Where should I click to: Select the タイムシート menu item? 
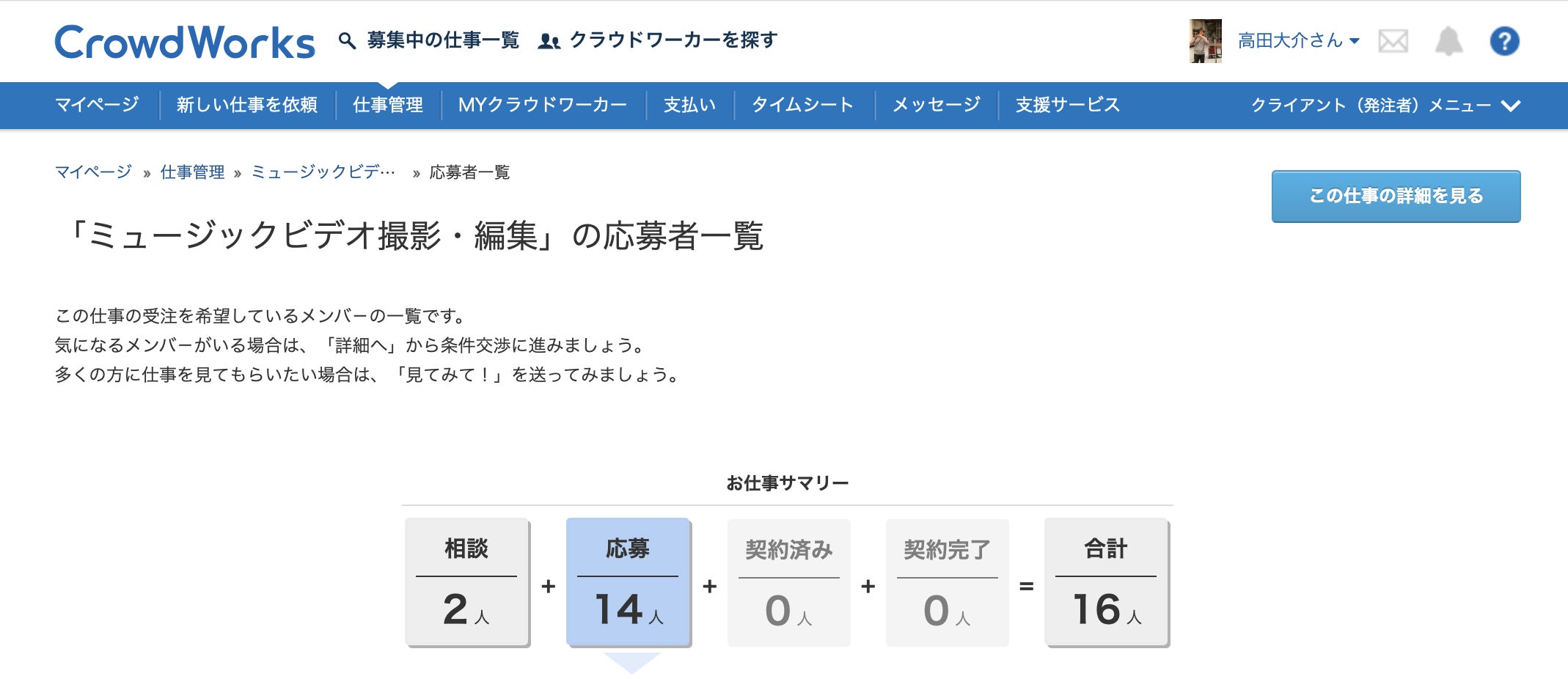802,106
